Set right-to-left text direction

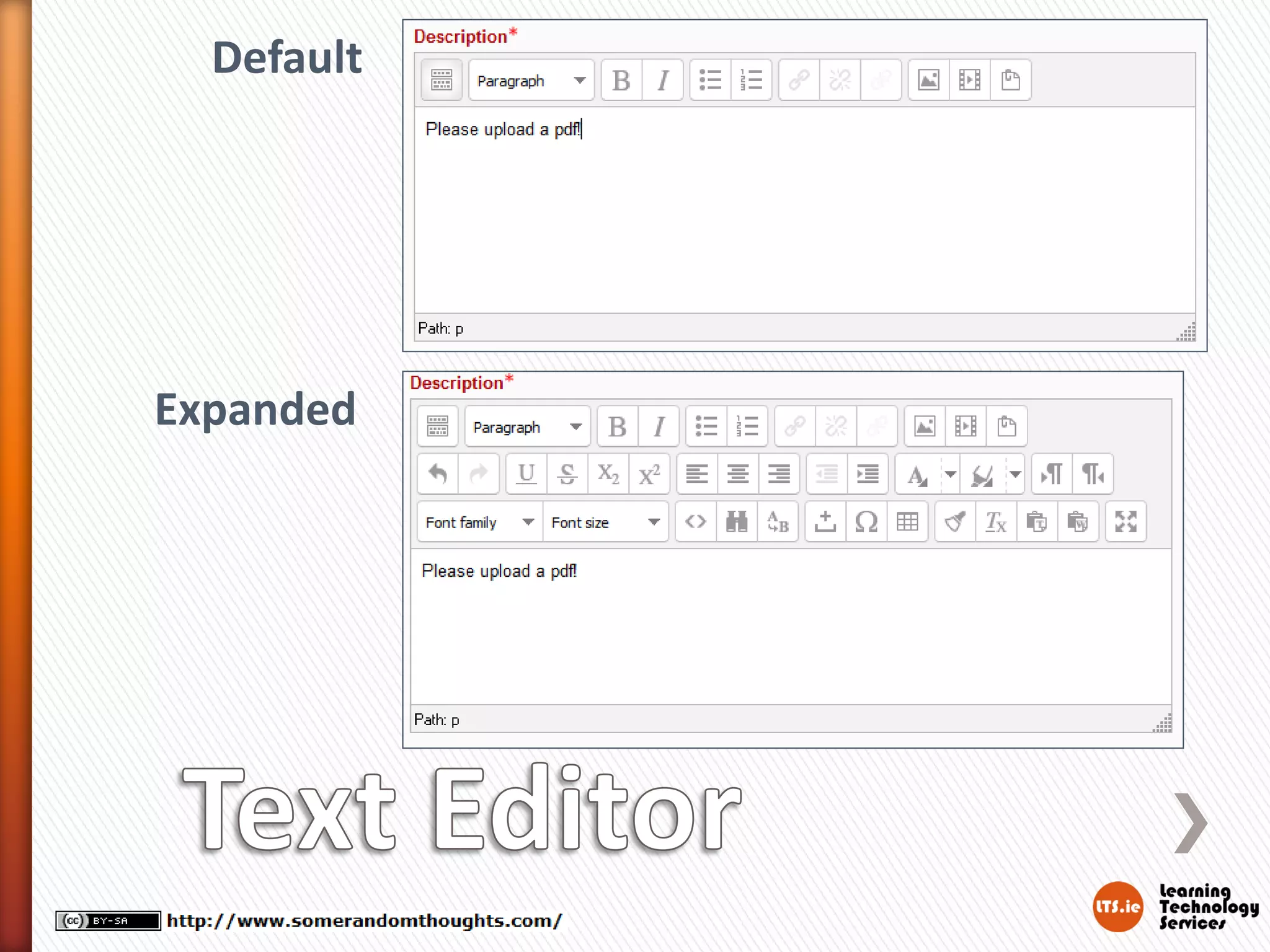(x=1093, y=474)
